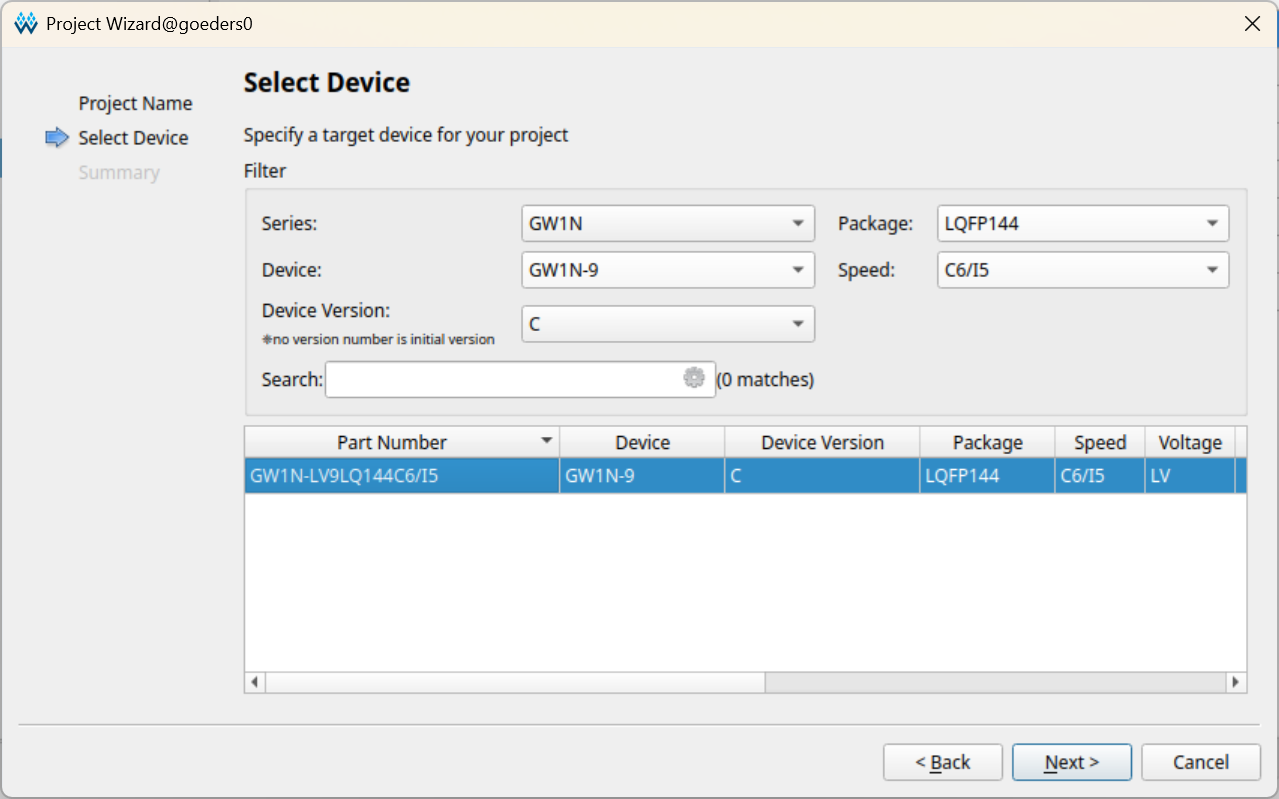Go to the next wizard page
This screenshot has height=799, width=1279.
click(x=1072, y=762)
